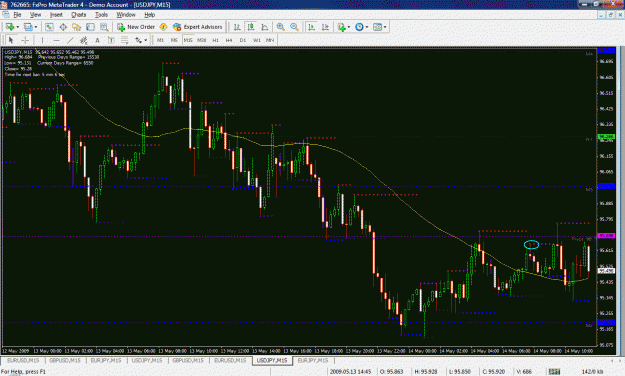Click the New Order button

136,27
